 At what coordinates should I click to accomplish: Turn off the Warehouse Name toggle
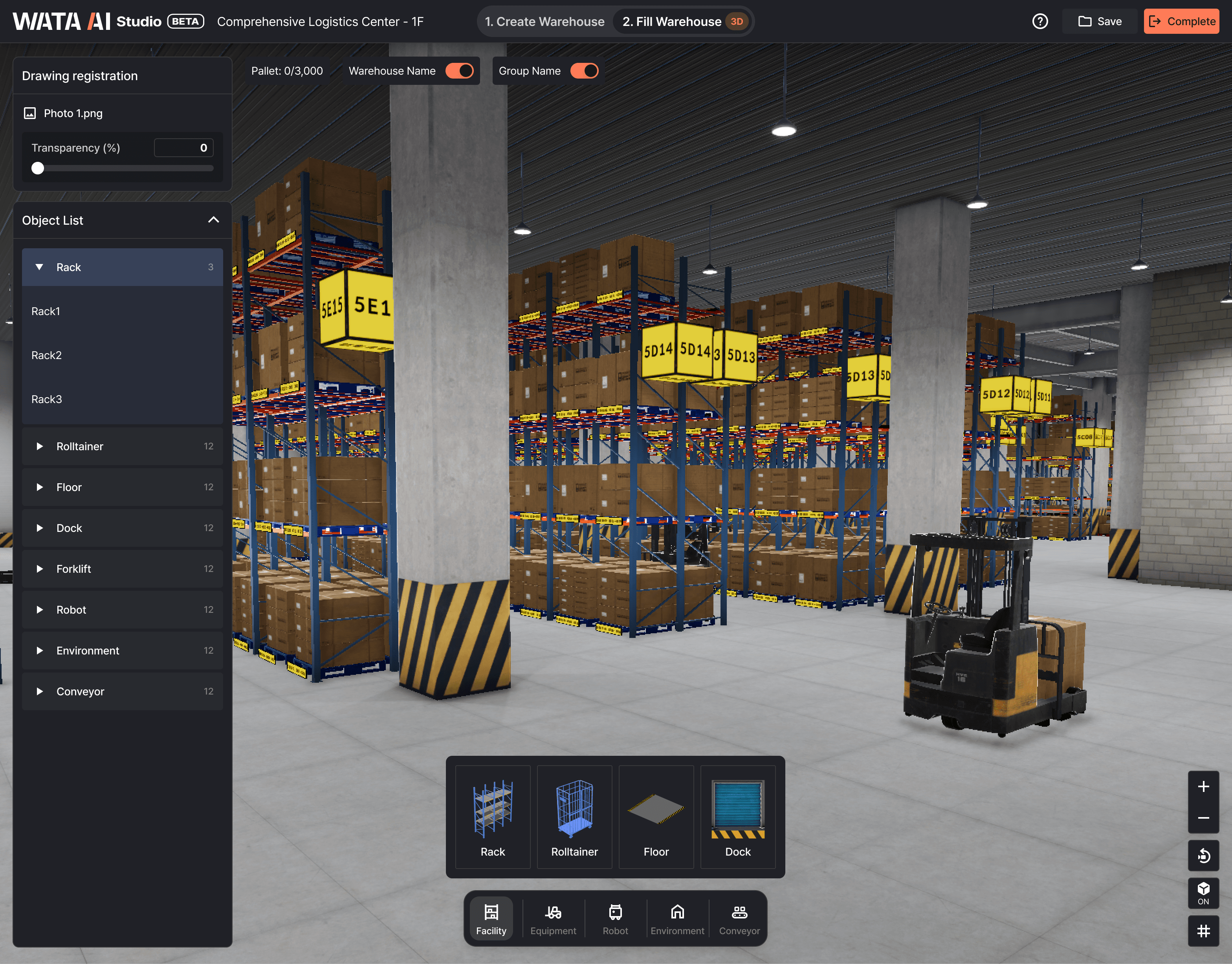pos(459,71)
